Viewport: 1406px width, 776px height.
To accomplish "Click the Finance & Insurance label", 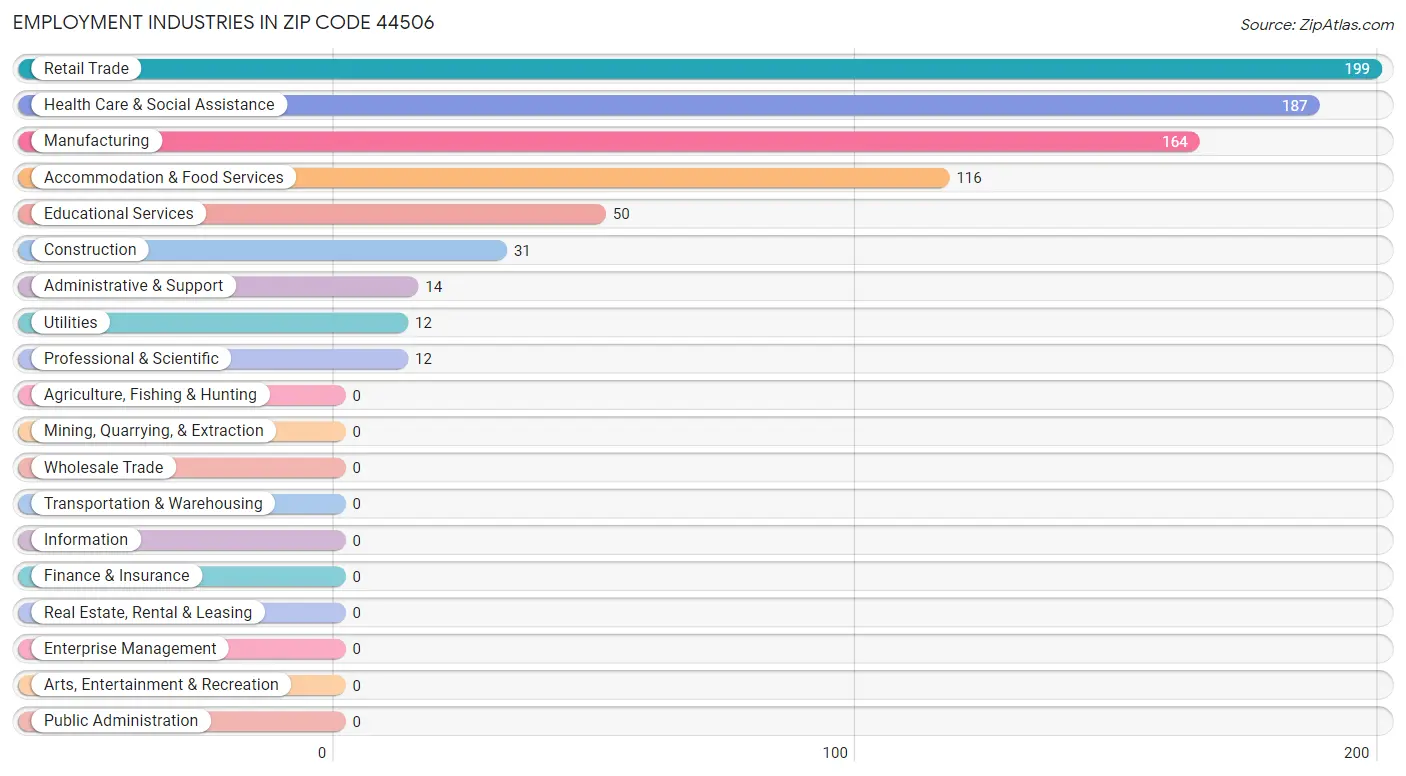I will 116,576.
